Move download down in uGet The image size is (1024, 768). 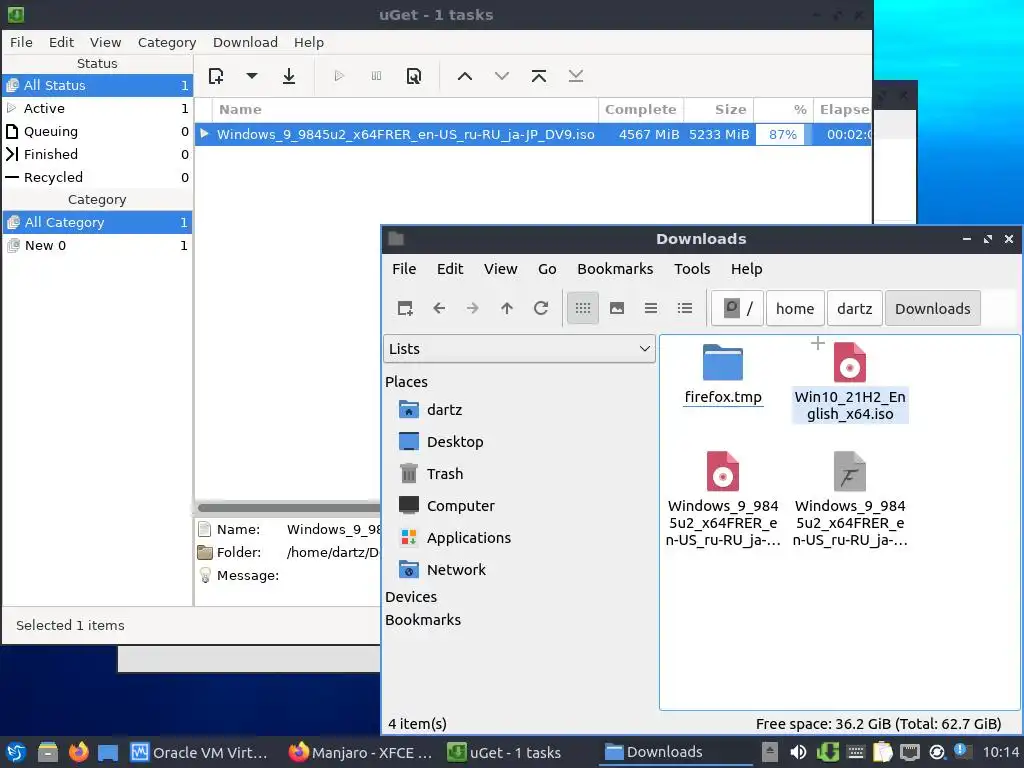click(x=502, y=76)
